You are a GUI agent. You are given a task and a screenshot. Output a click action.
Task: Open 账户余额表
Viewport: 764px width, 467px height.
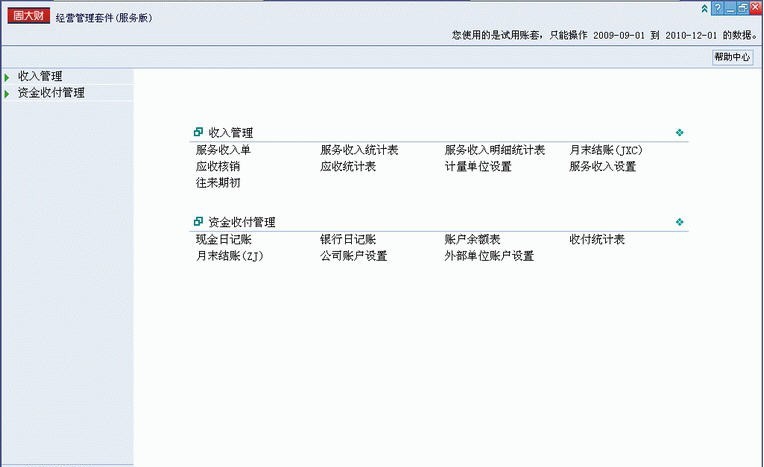[472, 239]
